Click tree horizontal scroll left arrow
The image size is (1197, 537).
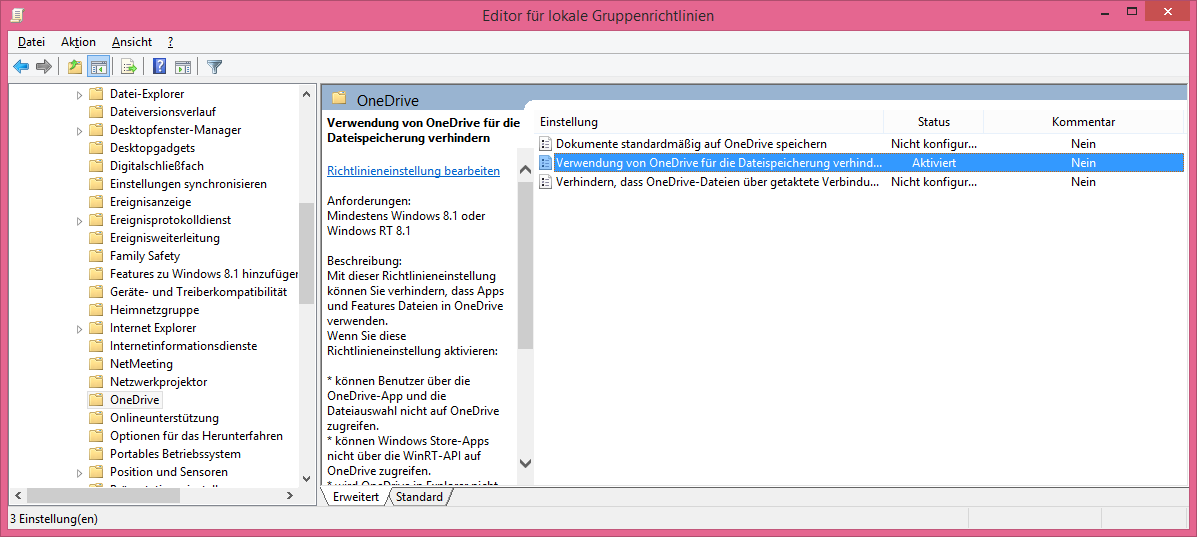(x=17, y=496)
